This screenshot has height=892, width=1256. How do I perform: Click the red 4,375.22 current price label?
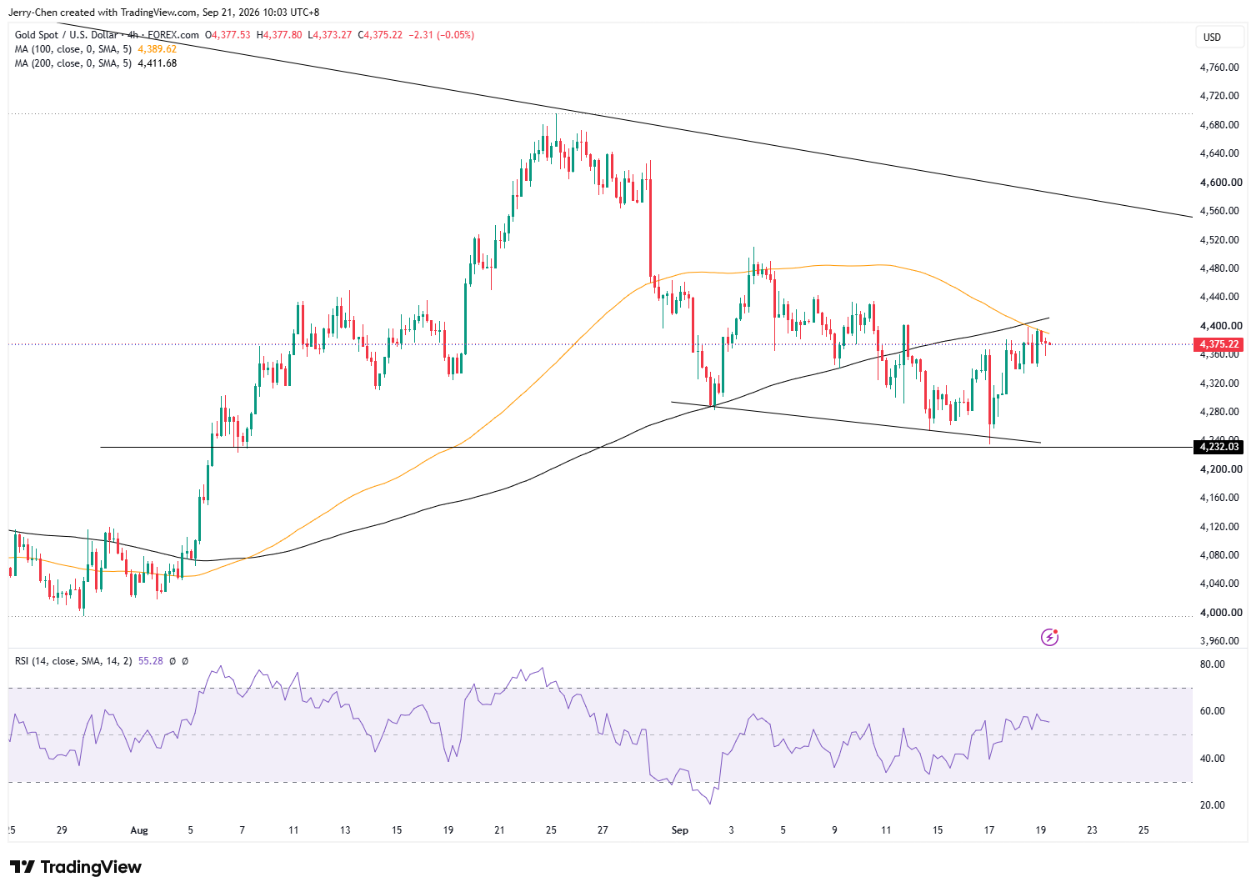(1217, 344)
